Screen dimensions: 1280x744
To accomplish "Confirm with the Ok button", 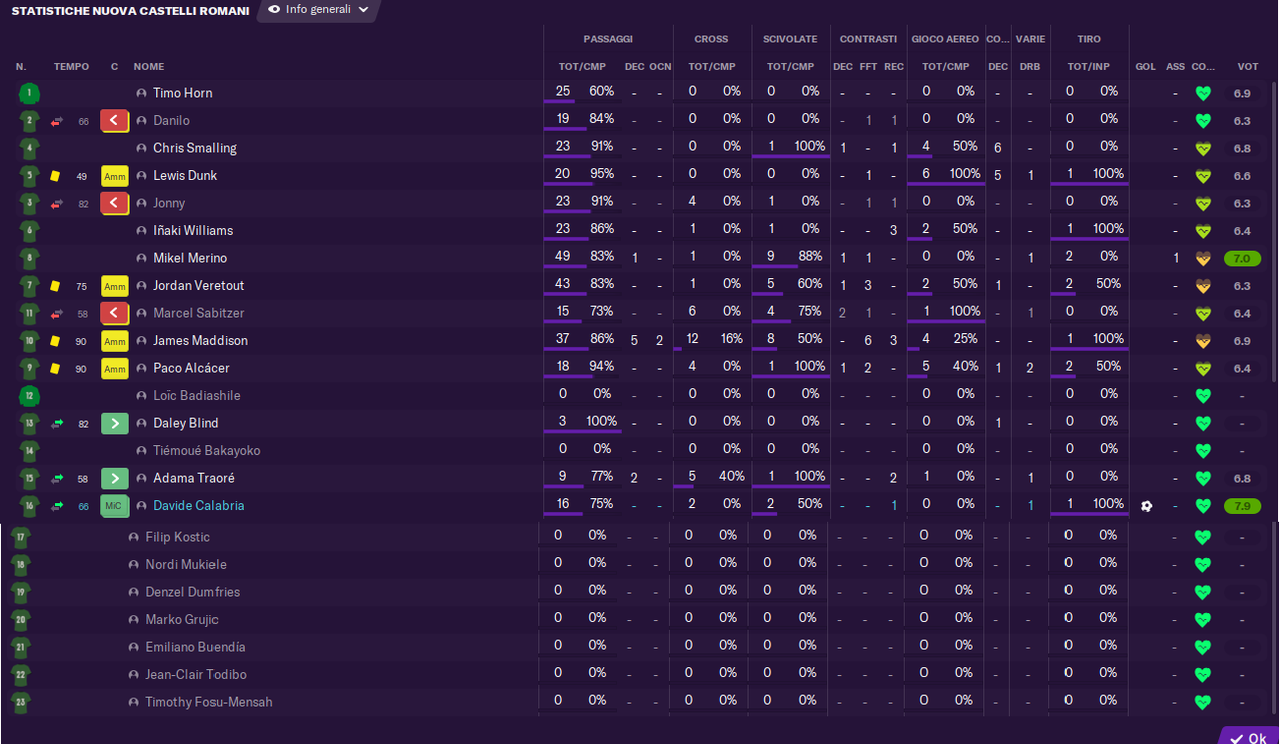I will [x=1249, y=738].
